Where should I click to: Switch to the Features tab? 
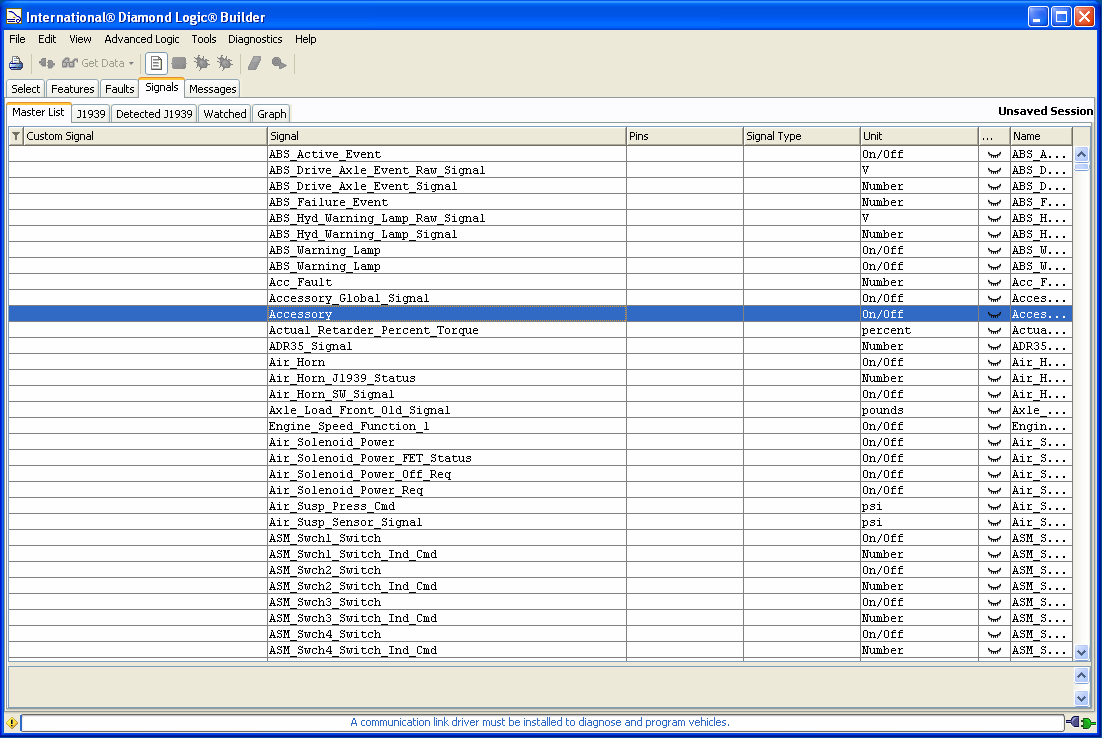pos(72,89)
